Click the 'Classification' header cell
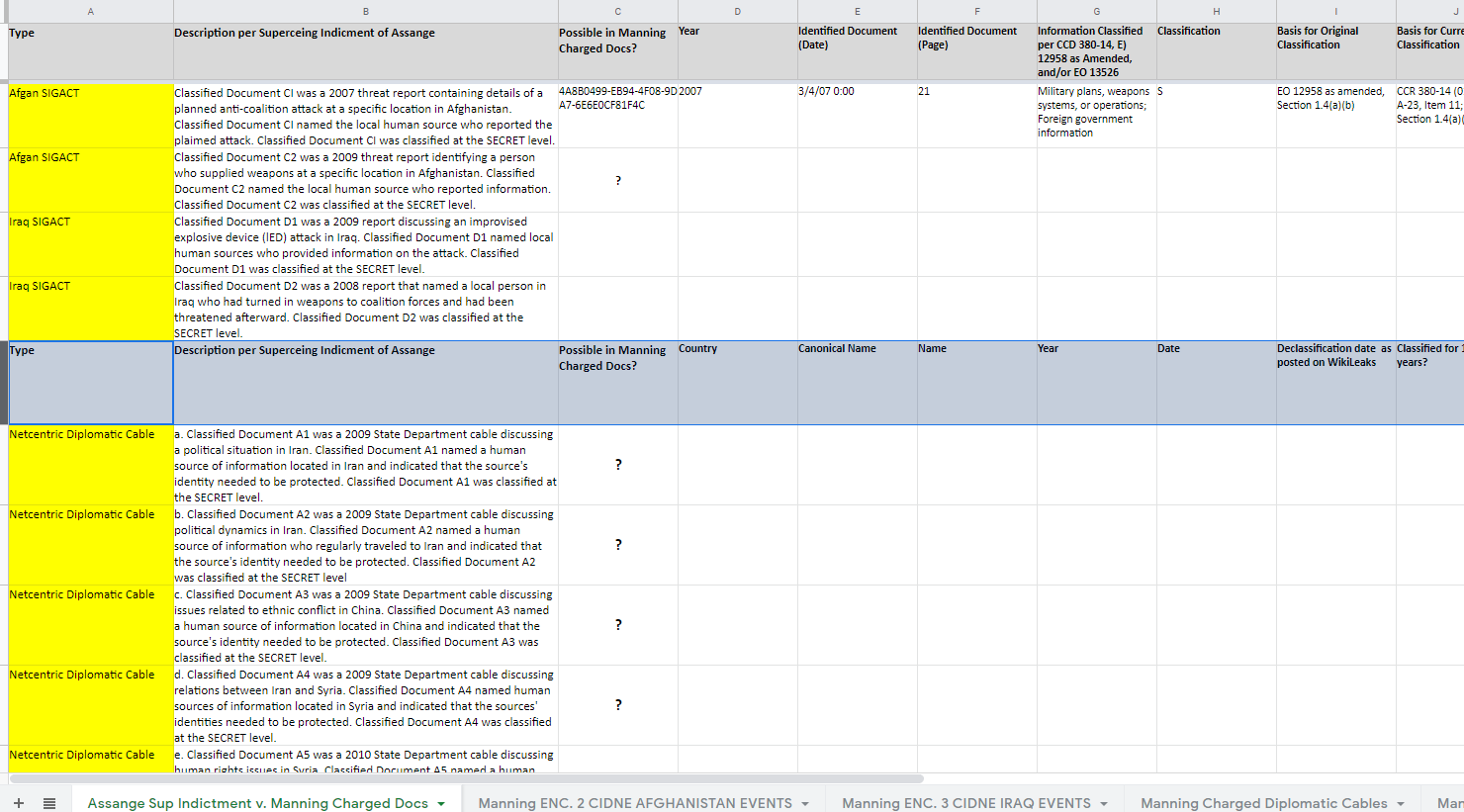1464x812 pixels. (x=1217, y=52)
